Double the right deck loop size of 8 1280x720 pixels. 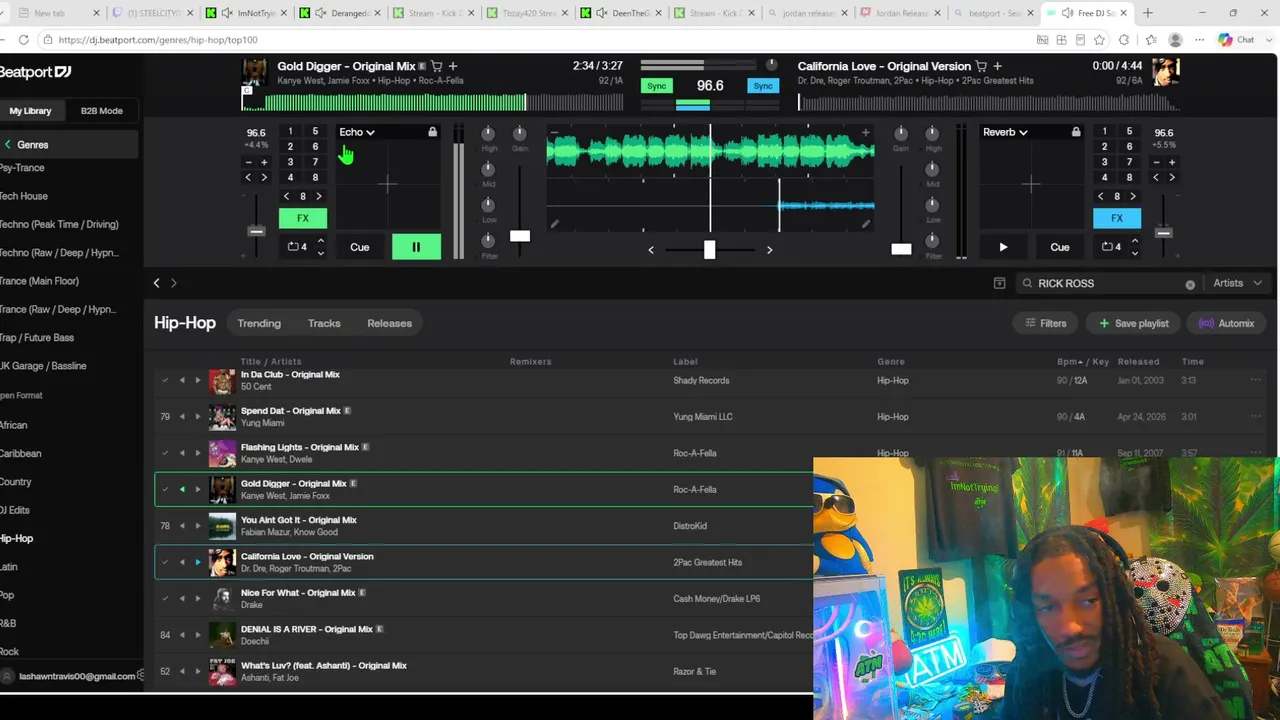[1133, 196]
